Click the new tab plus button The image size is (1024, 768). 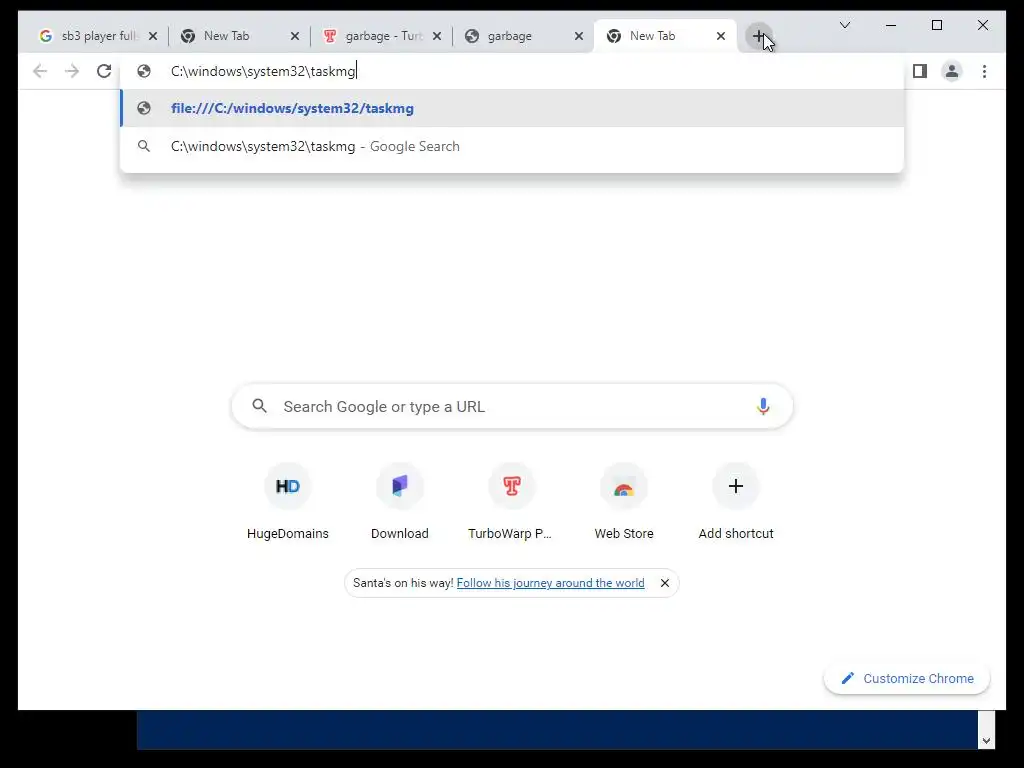758,36
